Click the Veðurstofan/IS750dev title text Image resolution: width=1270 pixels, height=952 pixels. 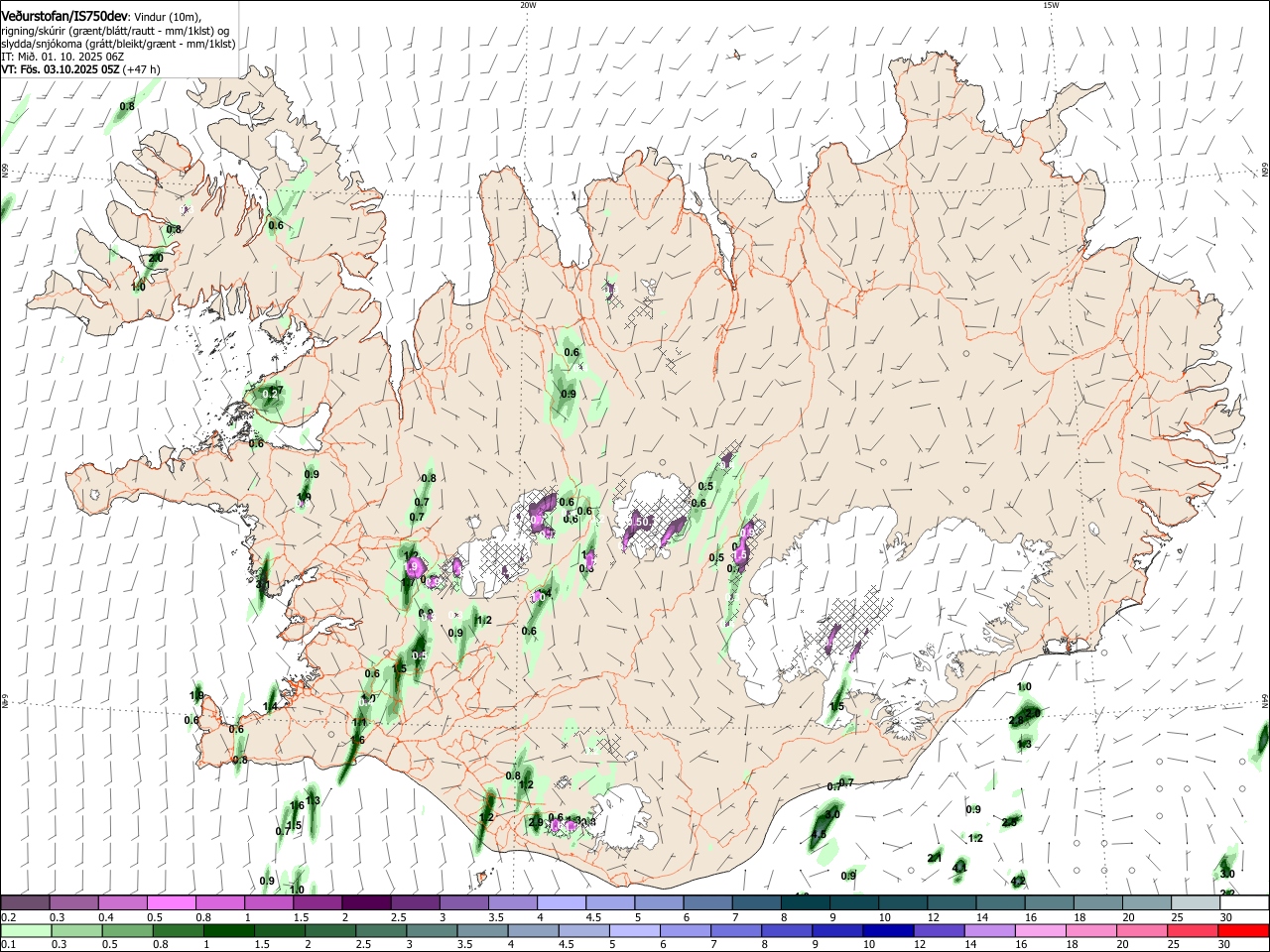[64, 17]
